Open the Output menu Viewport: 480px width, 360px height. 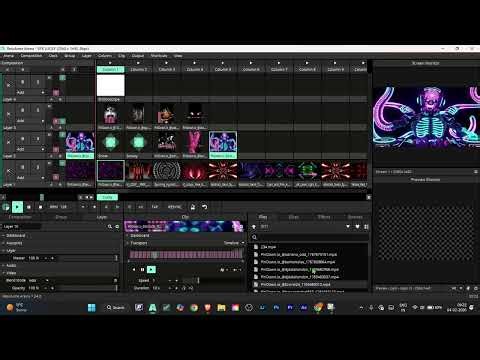(138, 56)
